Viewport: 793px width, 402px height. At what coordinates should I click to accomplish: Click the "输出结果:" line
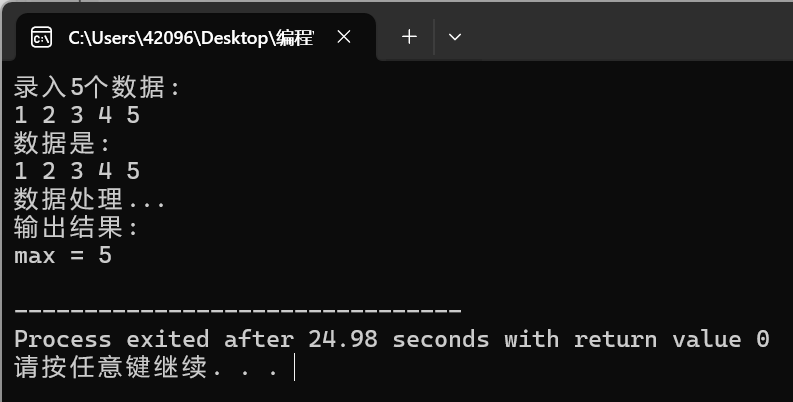pos(77,227)
